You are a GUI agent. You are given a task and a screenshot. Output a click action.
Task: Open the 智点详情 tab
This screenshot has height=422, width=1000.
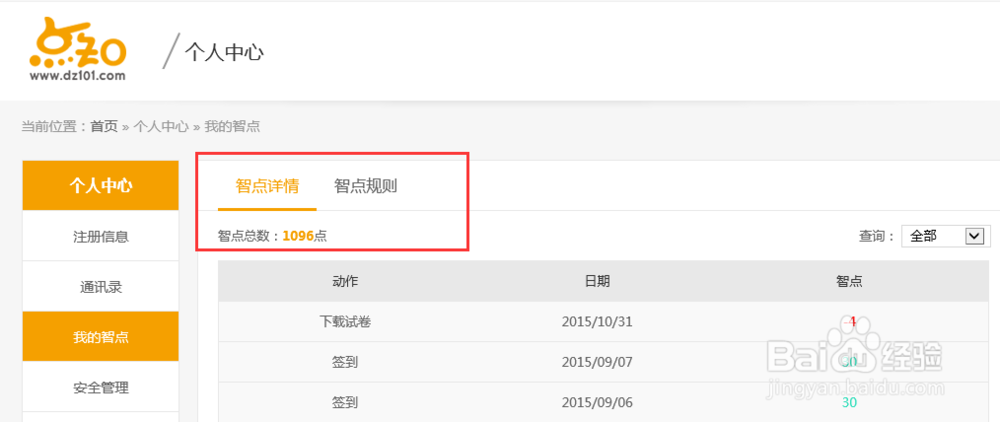267,186
